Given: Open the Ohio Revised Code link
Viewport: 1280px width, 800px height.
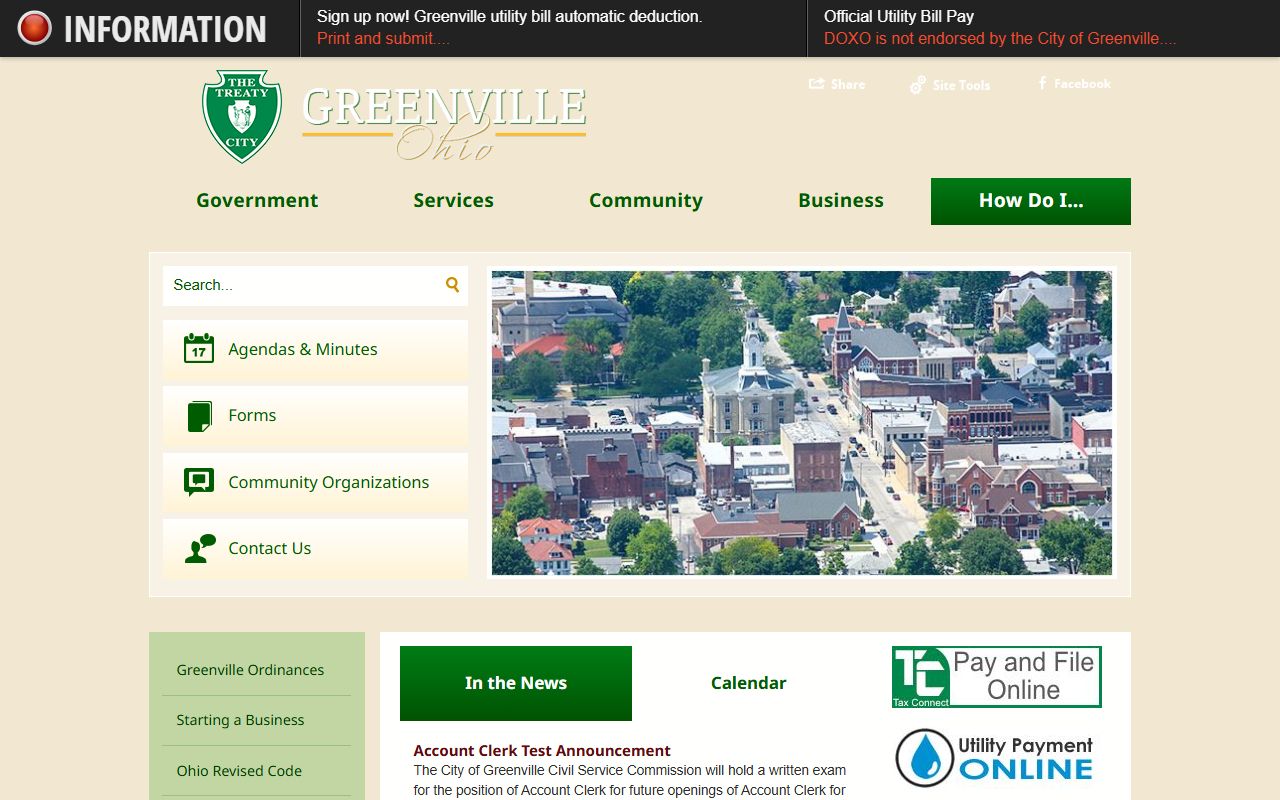Looking at the screenshot, I should tap(239, 771).
